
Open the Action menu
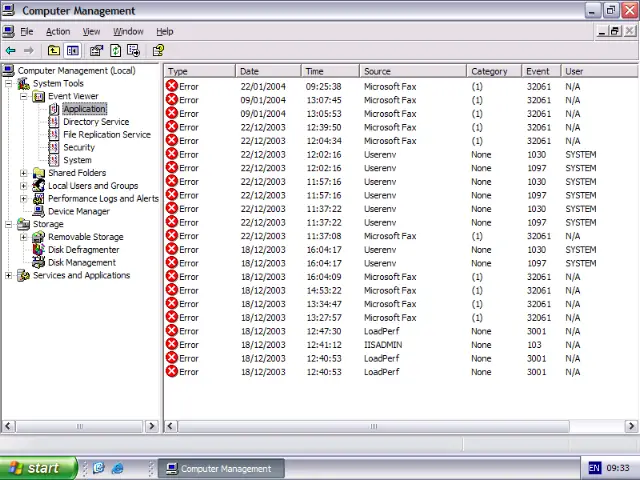(58, 31)
